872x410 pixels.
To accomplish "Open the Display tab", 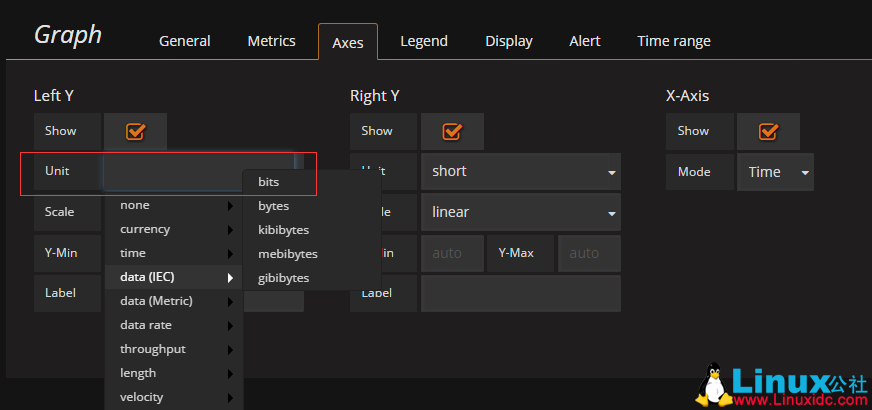I will pyautogui.click(x=509, y=41).
